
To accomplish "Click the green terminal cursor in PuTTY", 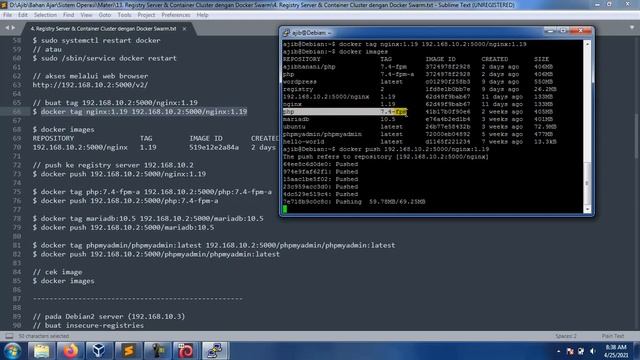I will click(x=284, y=209).
